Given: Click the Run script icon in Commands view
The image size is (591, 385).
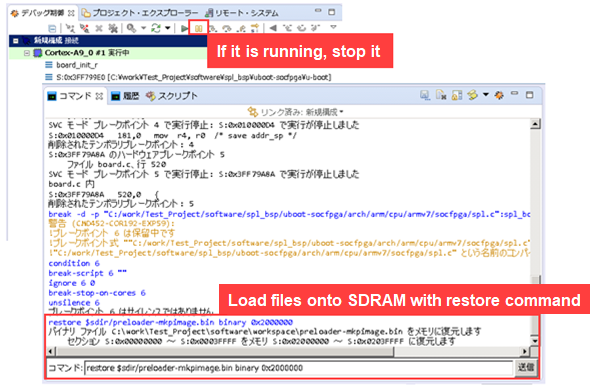Looking at the screenshot, I should pyautogui.click(x=472, y=95).
